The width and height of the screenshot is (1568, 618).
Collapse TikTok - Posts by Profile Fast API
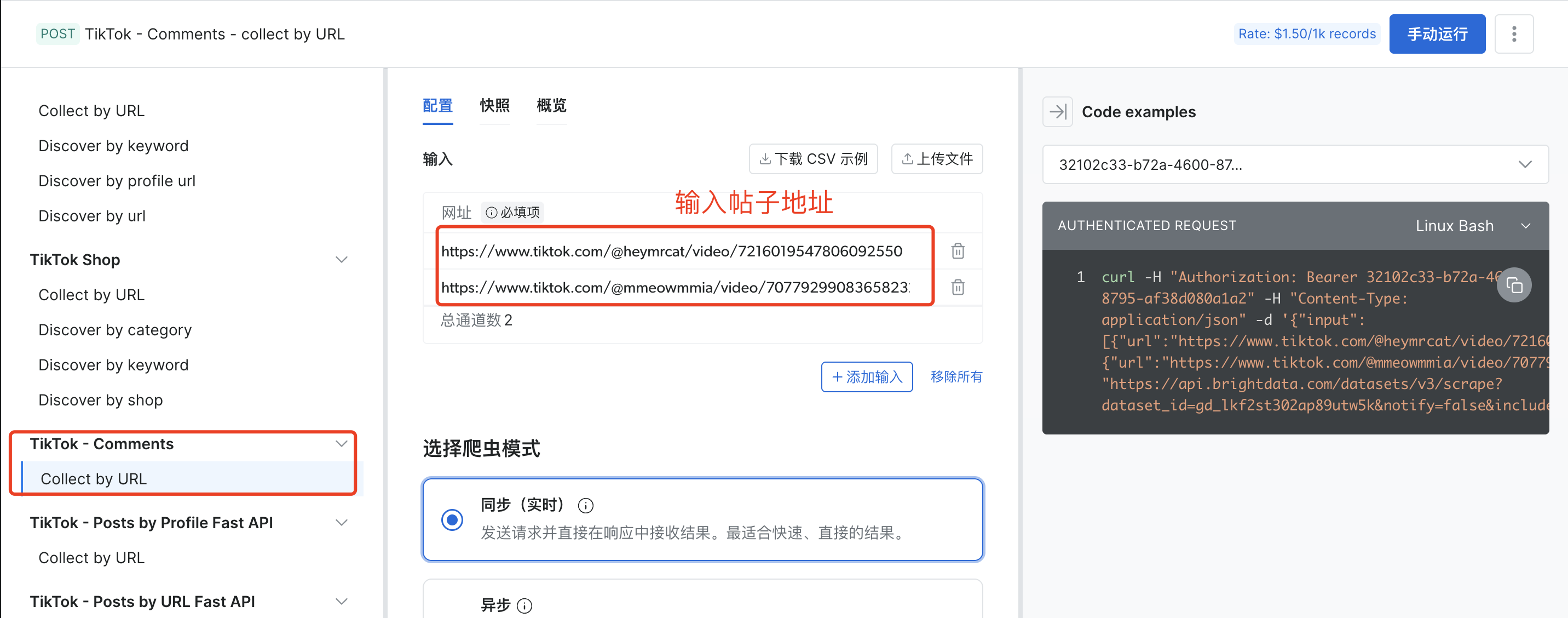pyautogui.click(x=342, y=523)
